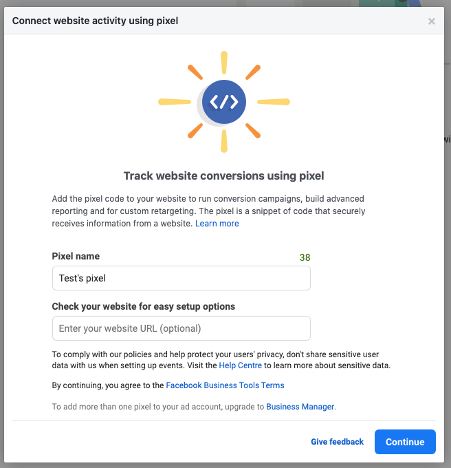Click the blue pixel code icon

click(x=224, y=102)
